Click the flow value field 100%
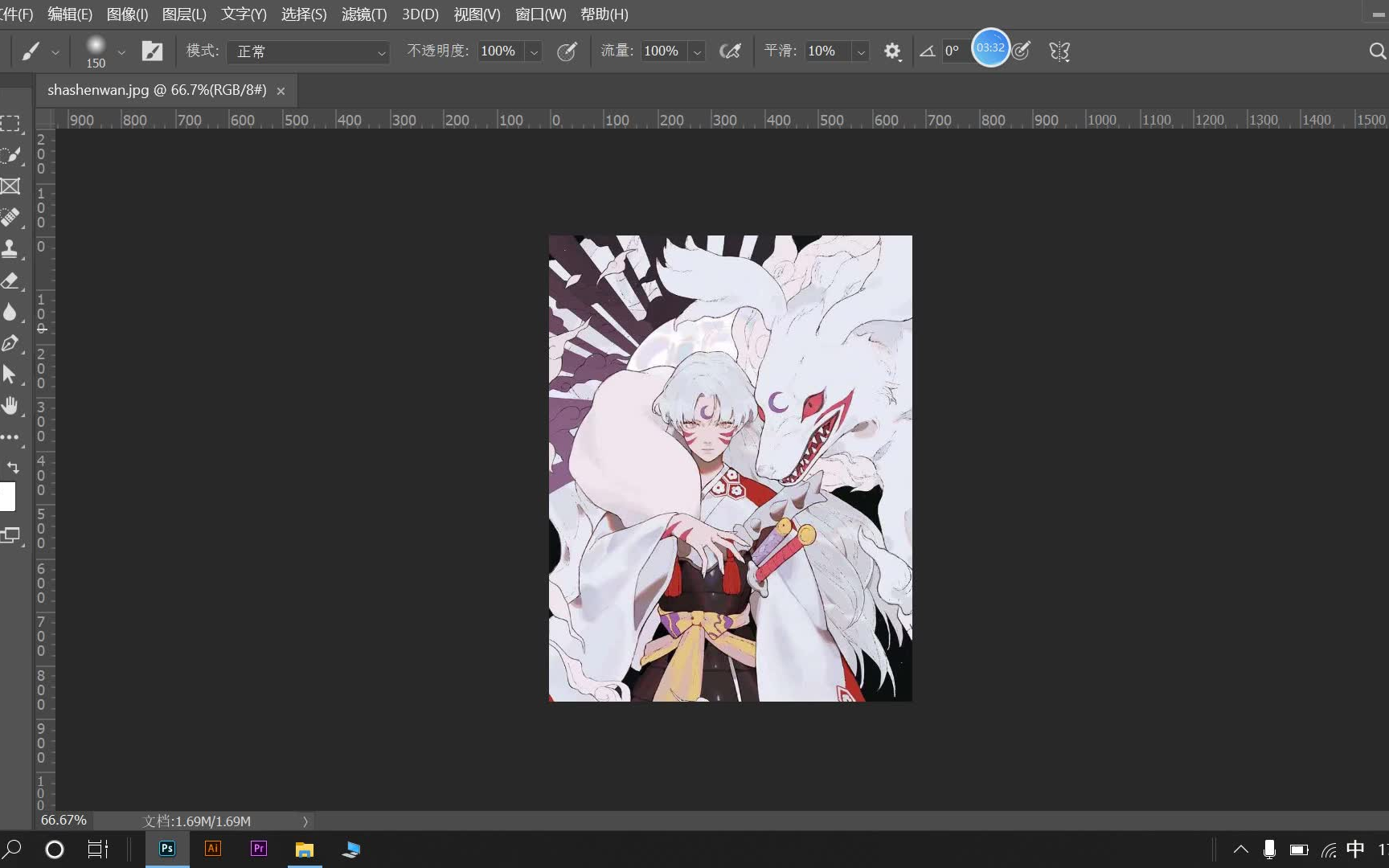Image resolution: width=1389 pixels, height=868 pixels. pos(664,51)
